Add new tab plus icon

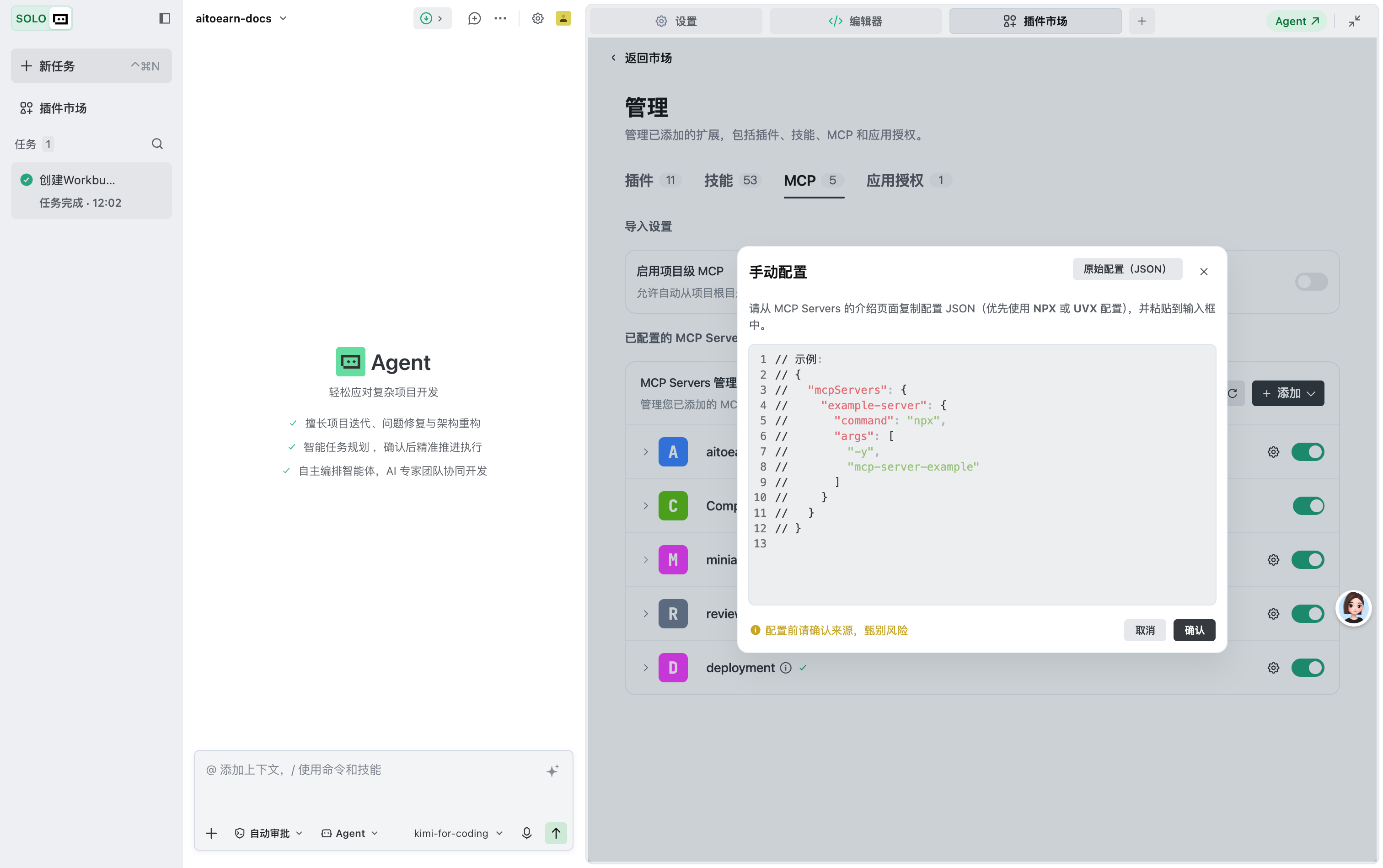(x=1142, y=21)
